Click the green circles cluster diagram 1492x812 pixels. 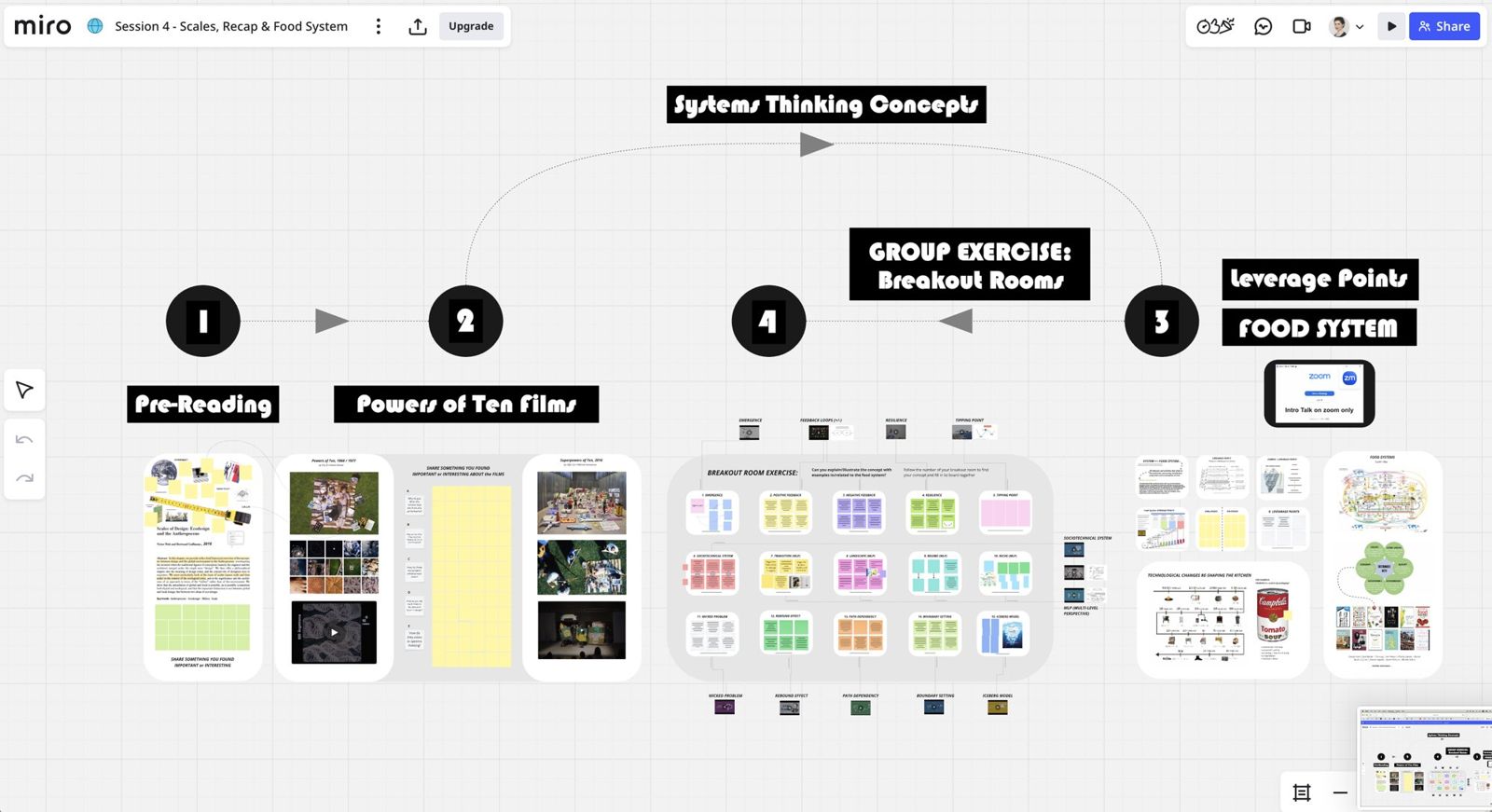coord(1384,568)
